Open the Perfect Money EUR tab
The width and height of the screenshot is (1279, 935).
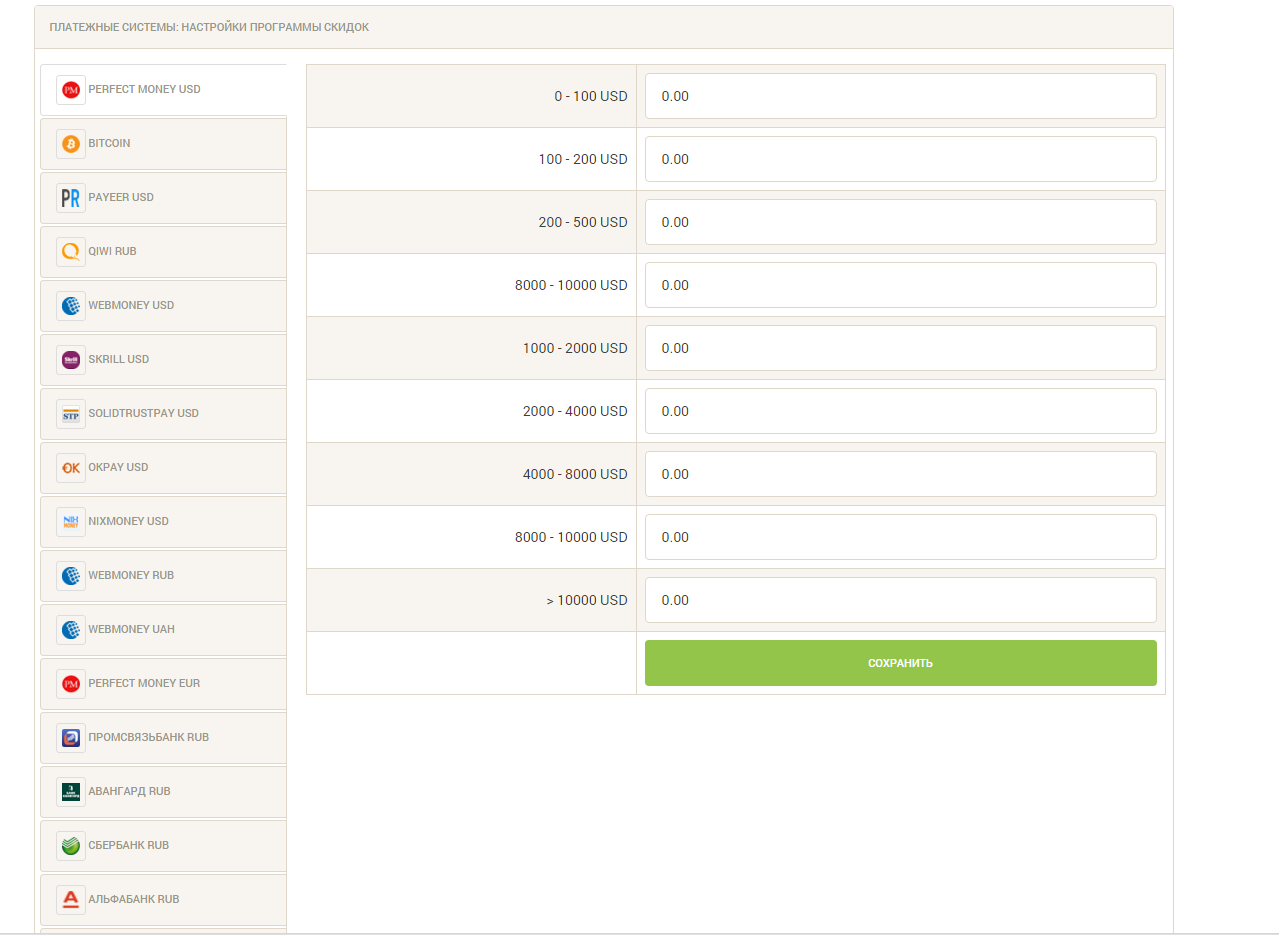point(144,684)
